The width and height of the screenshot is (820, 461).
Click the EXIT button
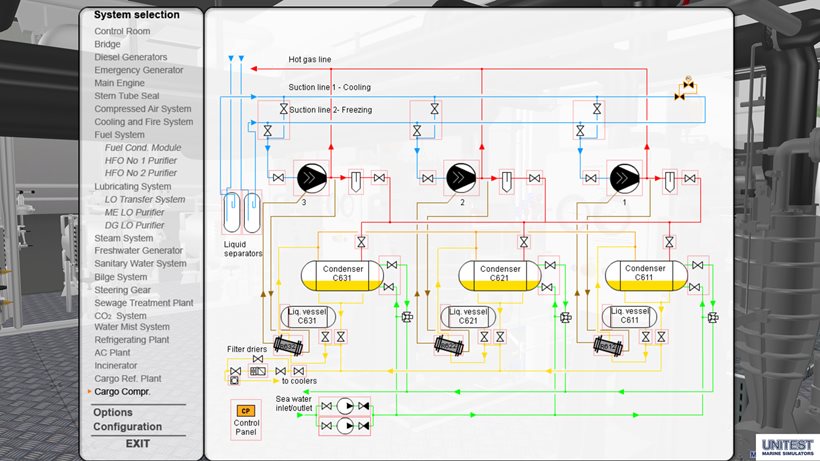138,443
